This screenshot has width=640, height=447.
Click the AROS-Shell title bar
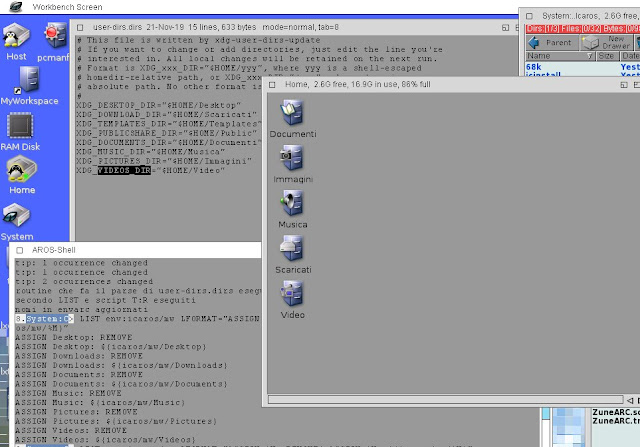pyautogui.click(x=135, y=250)
